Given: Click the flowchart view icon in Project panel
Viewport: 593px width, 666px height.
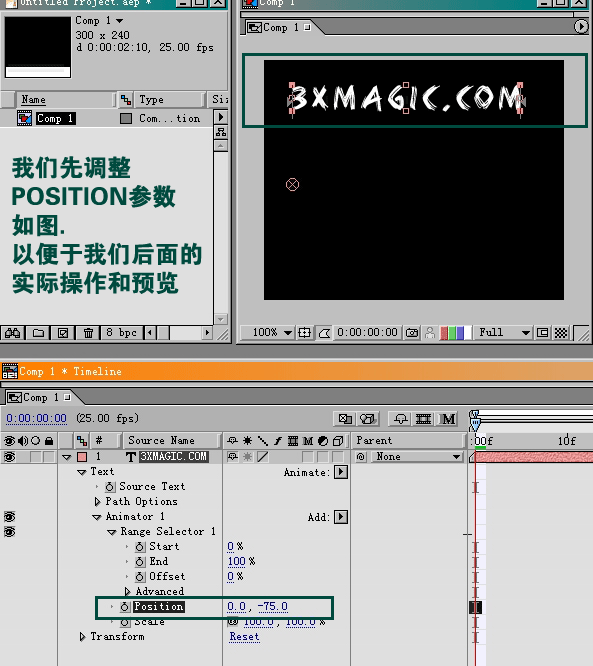Looking at the screenshot, I should (x=221, y=132).
